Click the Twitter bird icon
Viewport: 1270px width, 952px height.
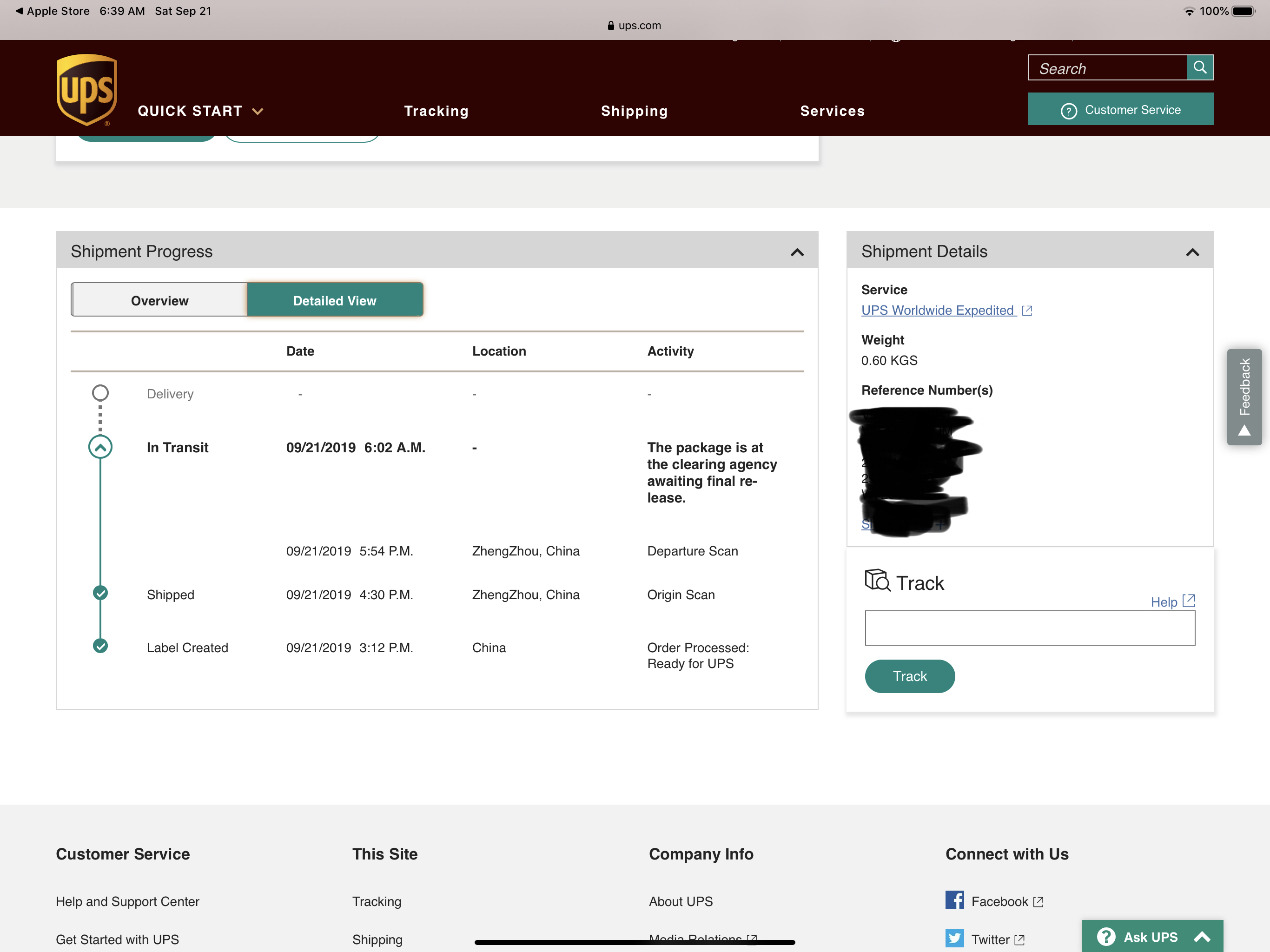click(x=954, y=938)
